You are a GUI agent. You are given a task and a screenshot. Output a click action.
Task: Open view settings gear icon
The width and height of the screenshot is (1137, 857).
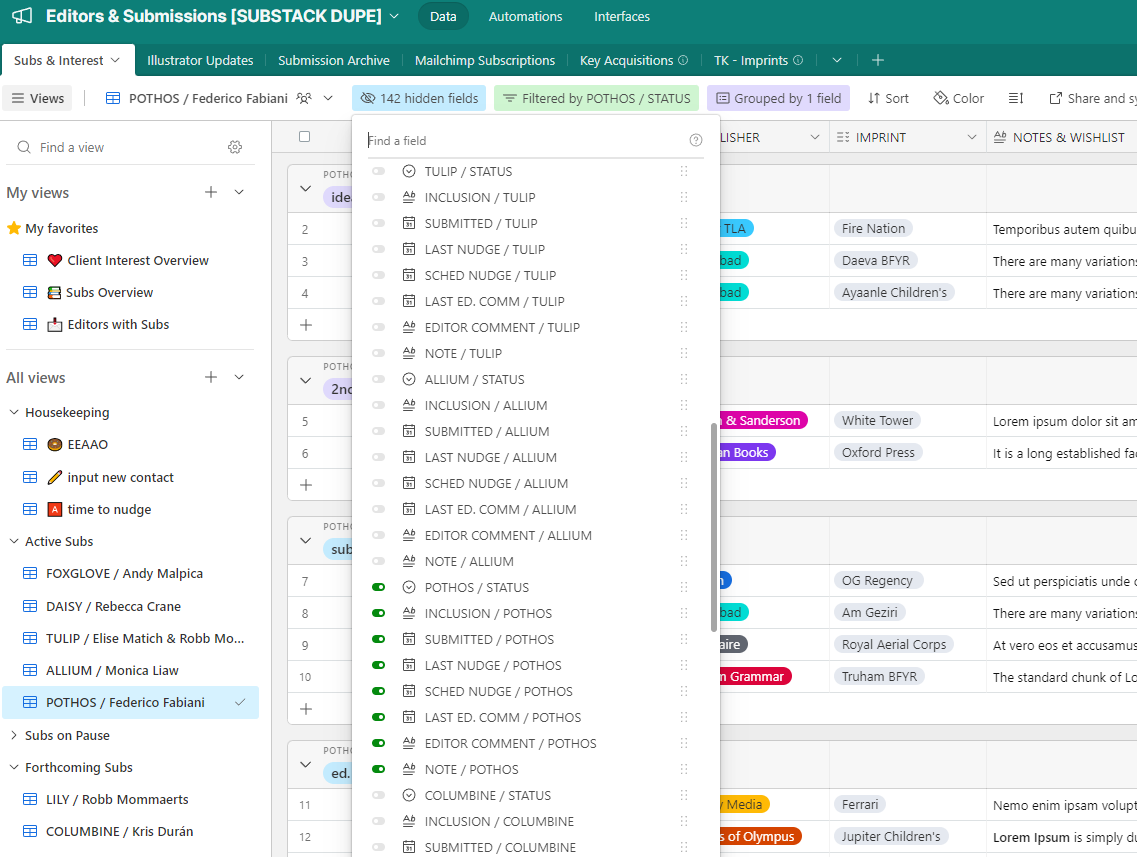point(235,147)
